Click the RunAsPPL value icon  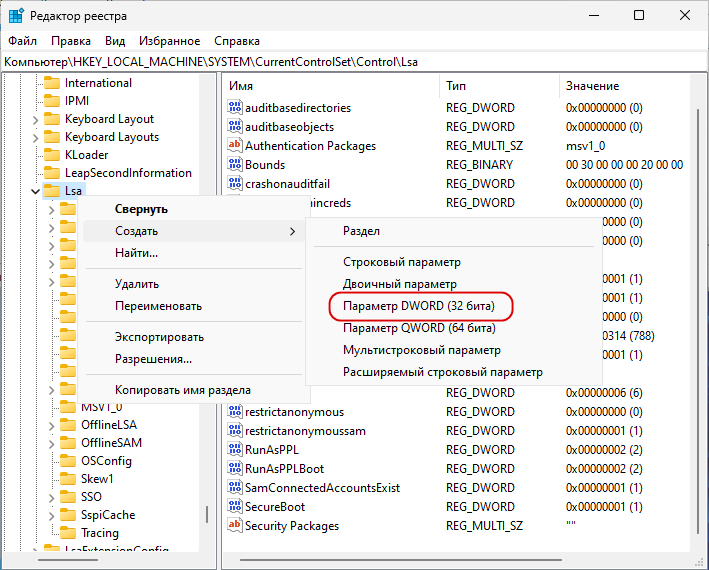pos(235,450)
